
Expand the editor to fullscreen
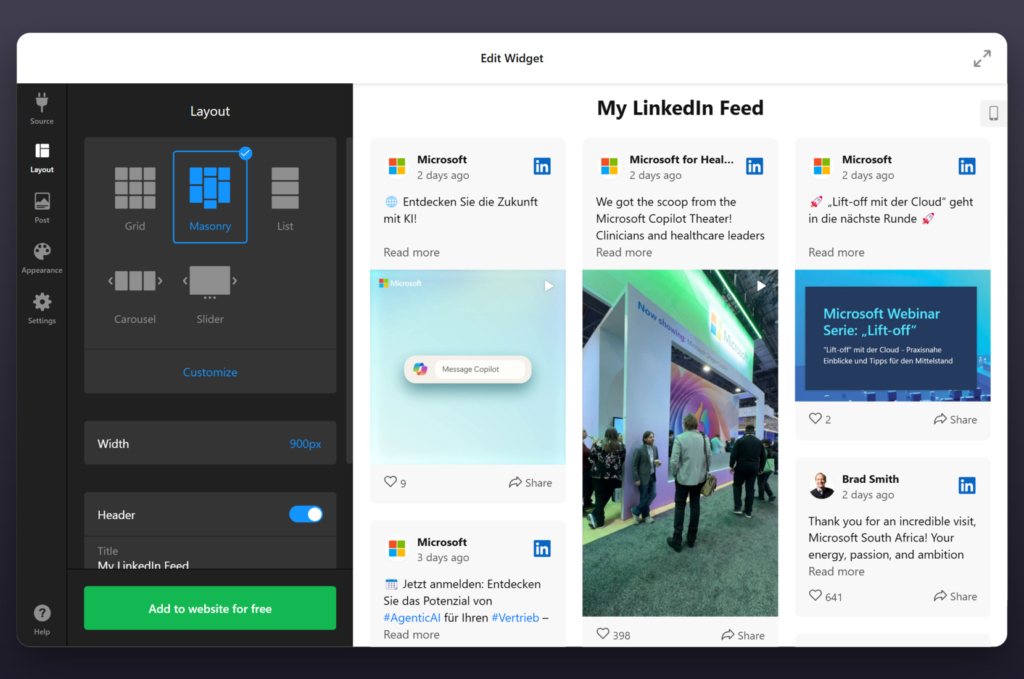(981, 58)
